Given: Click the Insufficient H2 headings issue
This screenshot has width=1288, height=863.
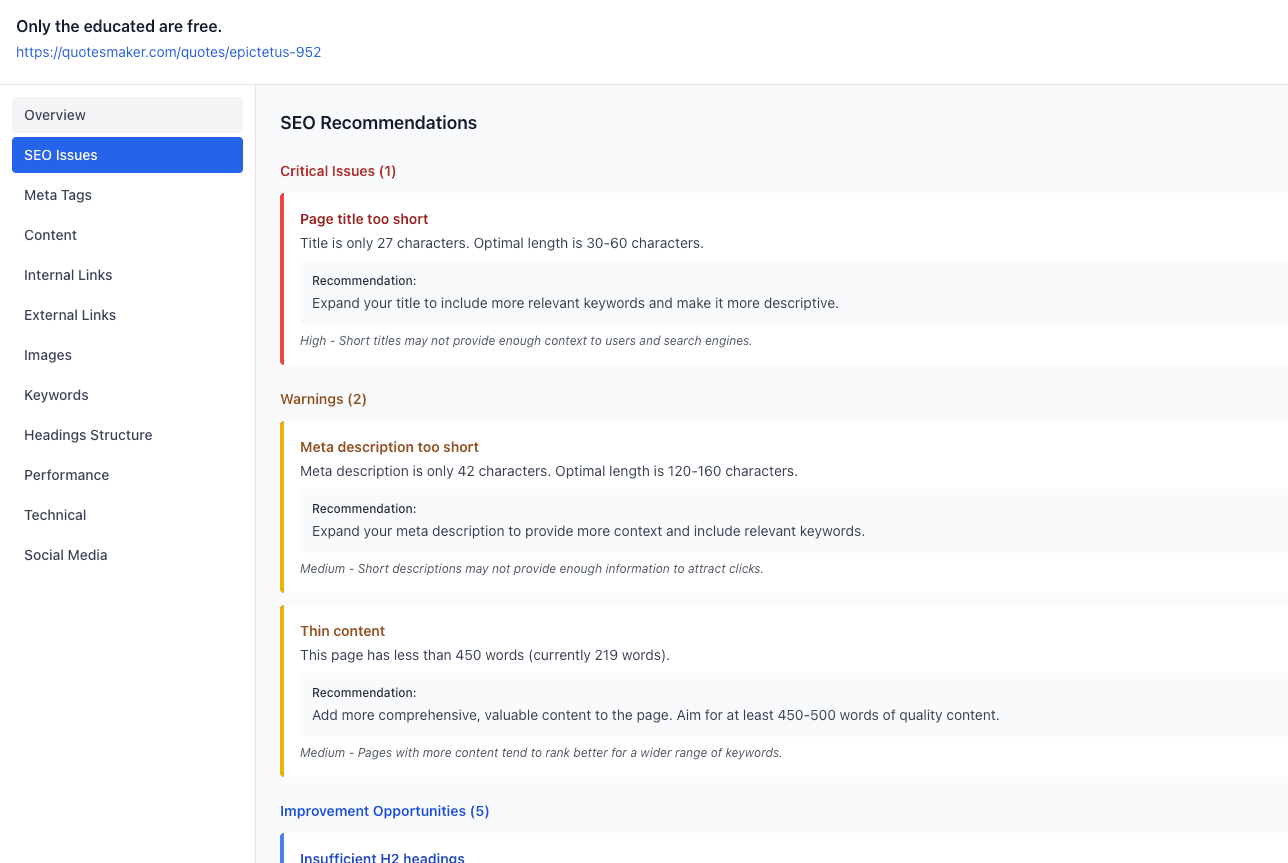Looking at the screenshot, I should click(382, 857).
